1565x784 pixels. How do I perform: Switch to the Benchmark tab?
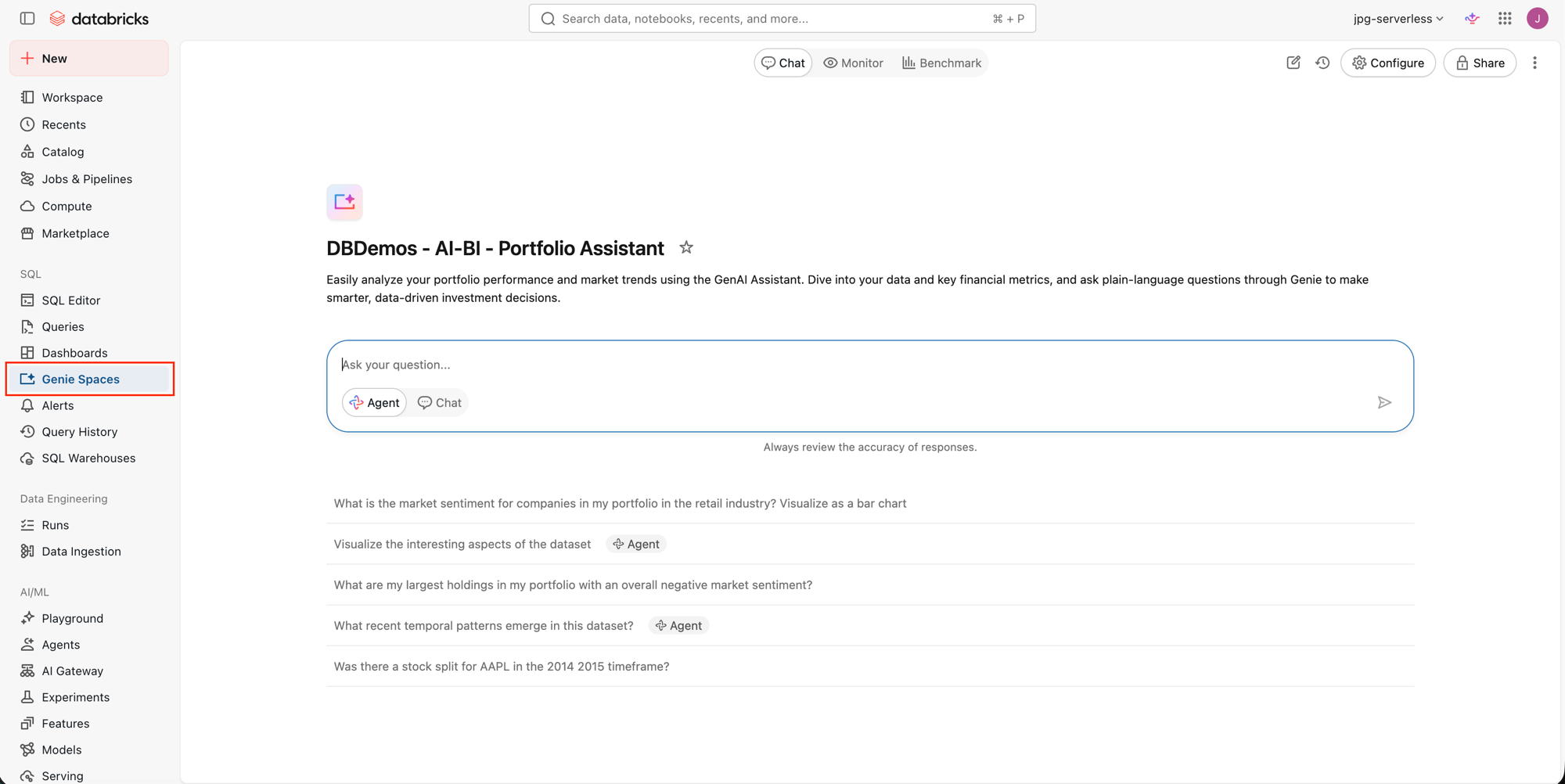click(x=941, y=63)
